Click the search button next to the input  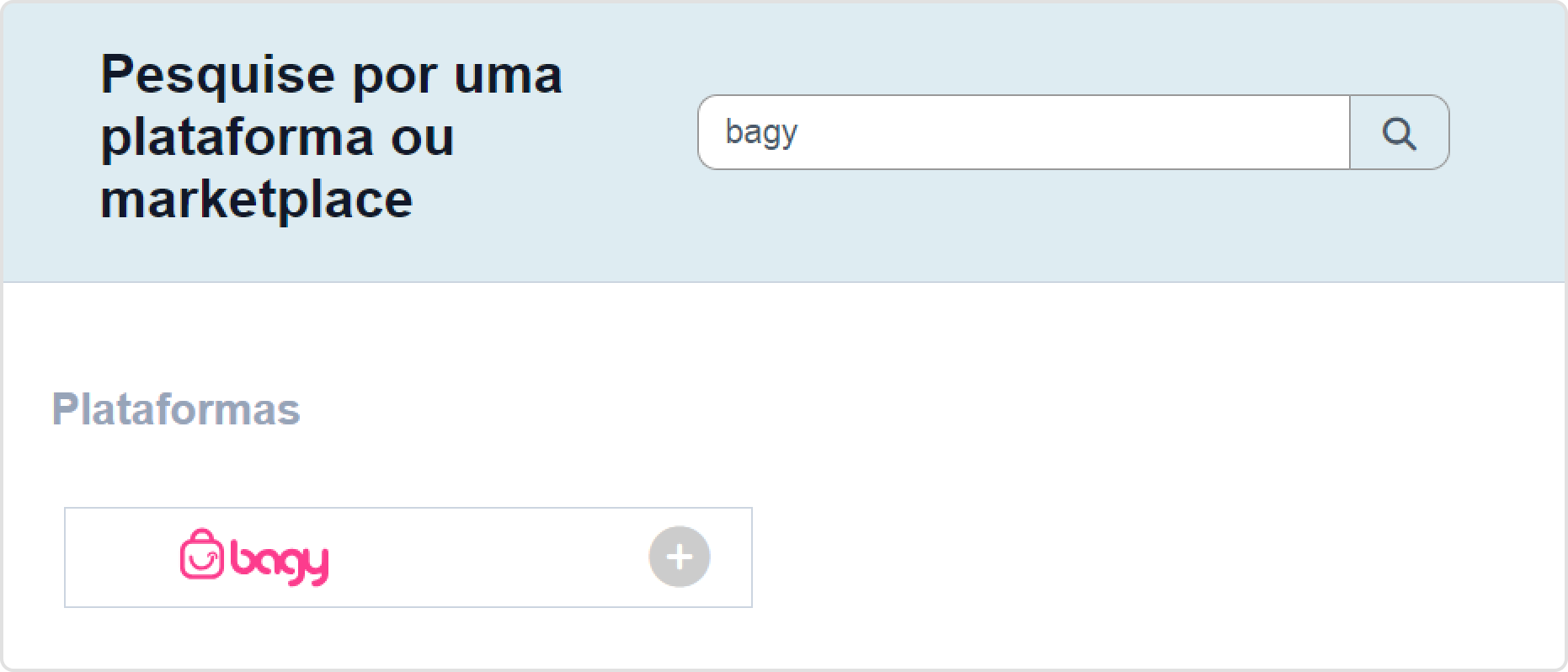1399,132
